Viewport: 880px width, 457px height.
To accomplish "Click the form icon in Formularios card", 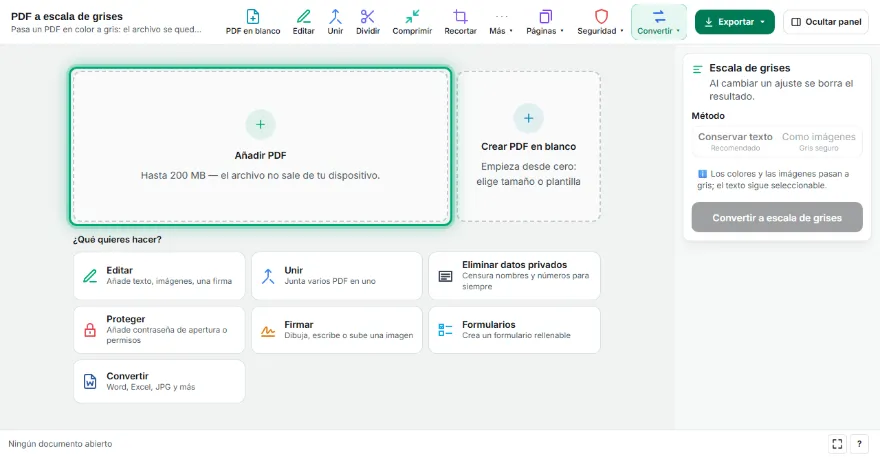I will [445, 330].
